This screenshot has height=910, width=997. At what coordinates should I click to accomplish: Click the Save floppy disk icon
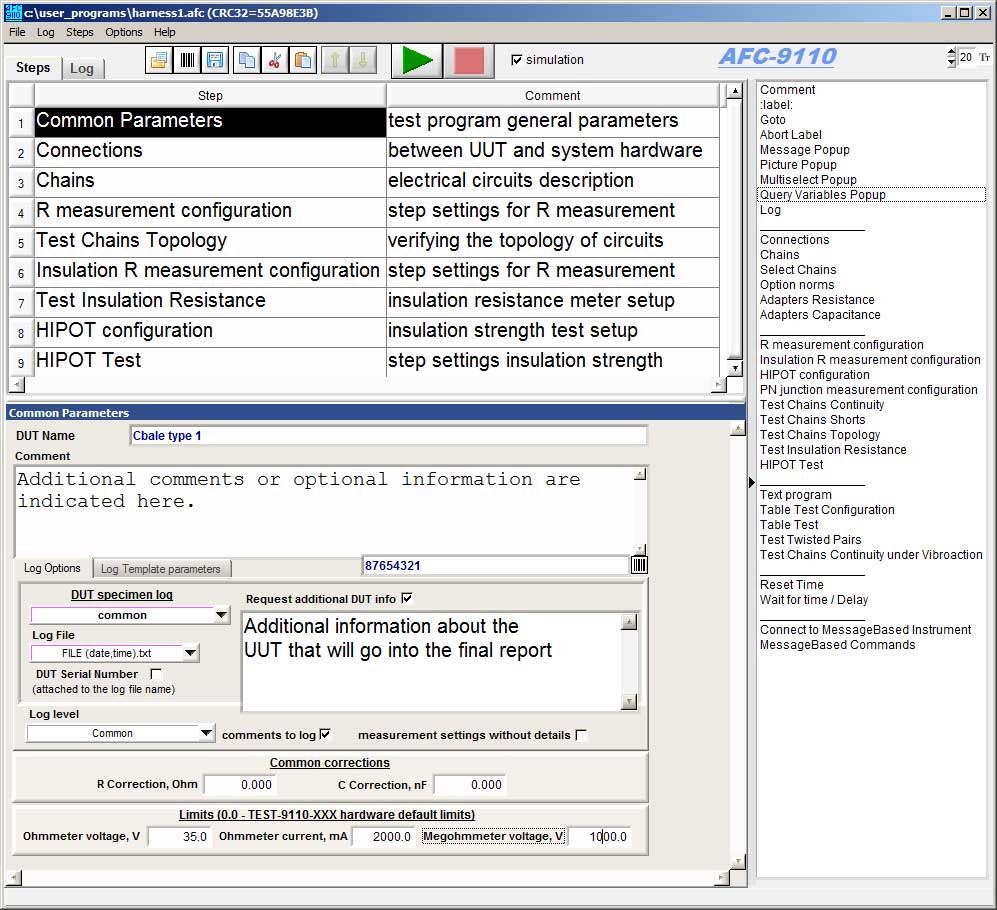point(216,60)
